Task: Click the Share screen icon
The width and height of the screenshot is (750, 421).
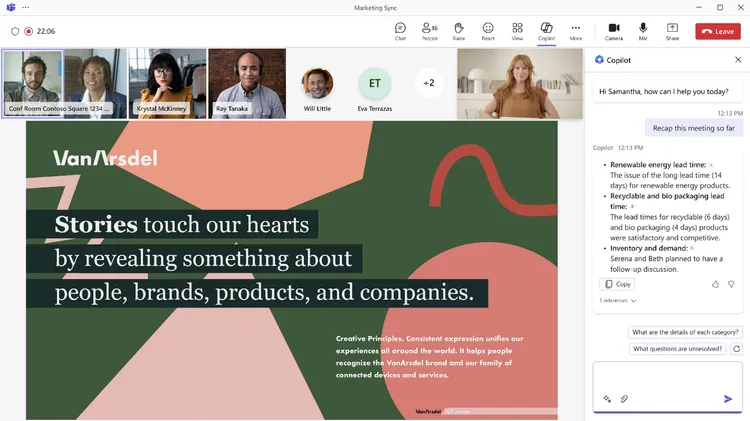Action: pos(672,30)
